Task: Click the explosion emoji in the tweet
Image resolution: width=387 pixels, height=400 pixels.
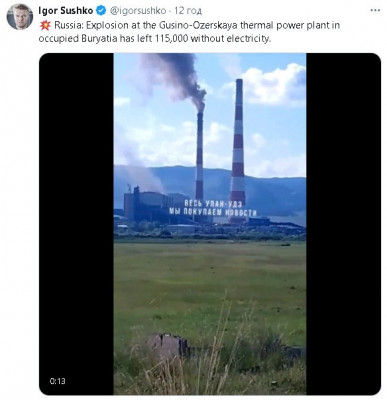Action: coord(45,25)
